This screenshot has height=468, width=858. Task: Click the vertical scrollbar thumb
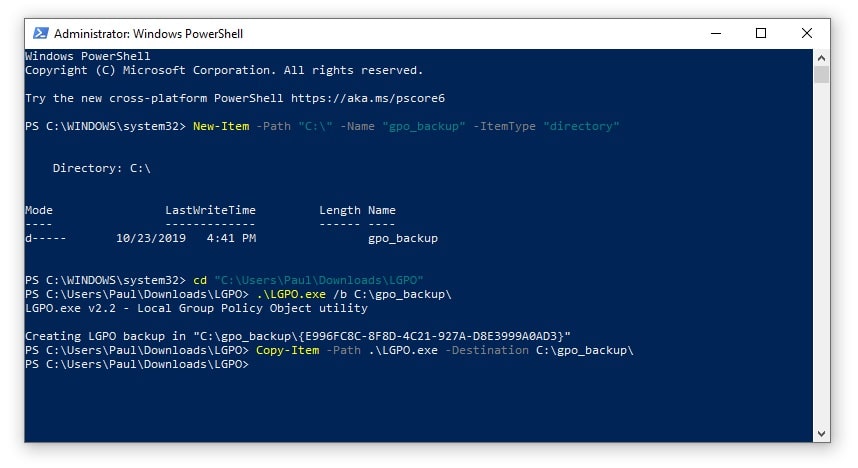(x=821, y=75)
